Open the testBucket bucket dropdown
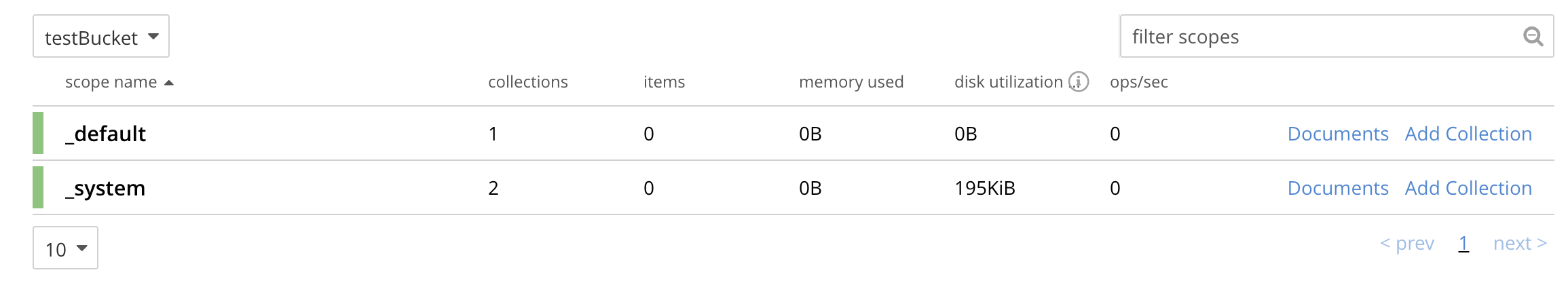Image resolution: width=1568 pixels, height=283 pixels. [x=101, y=37]
